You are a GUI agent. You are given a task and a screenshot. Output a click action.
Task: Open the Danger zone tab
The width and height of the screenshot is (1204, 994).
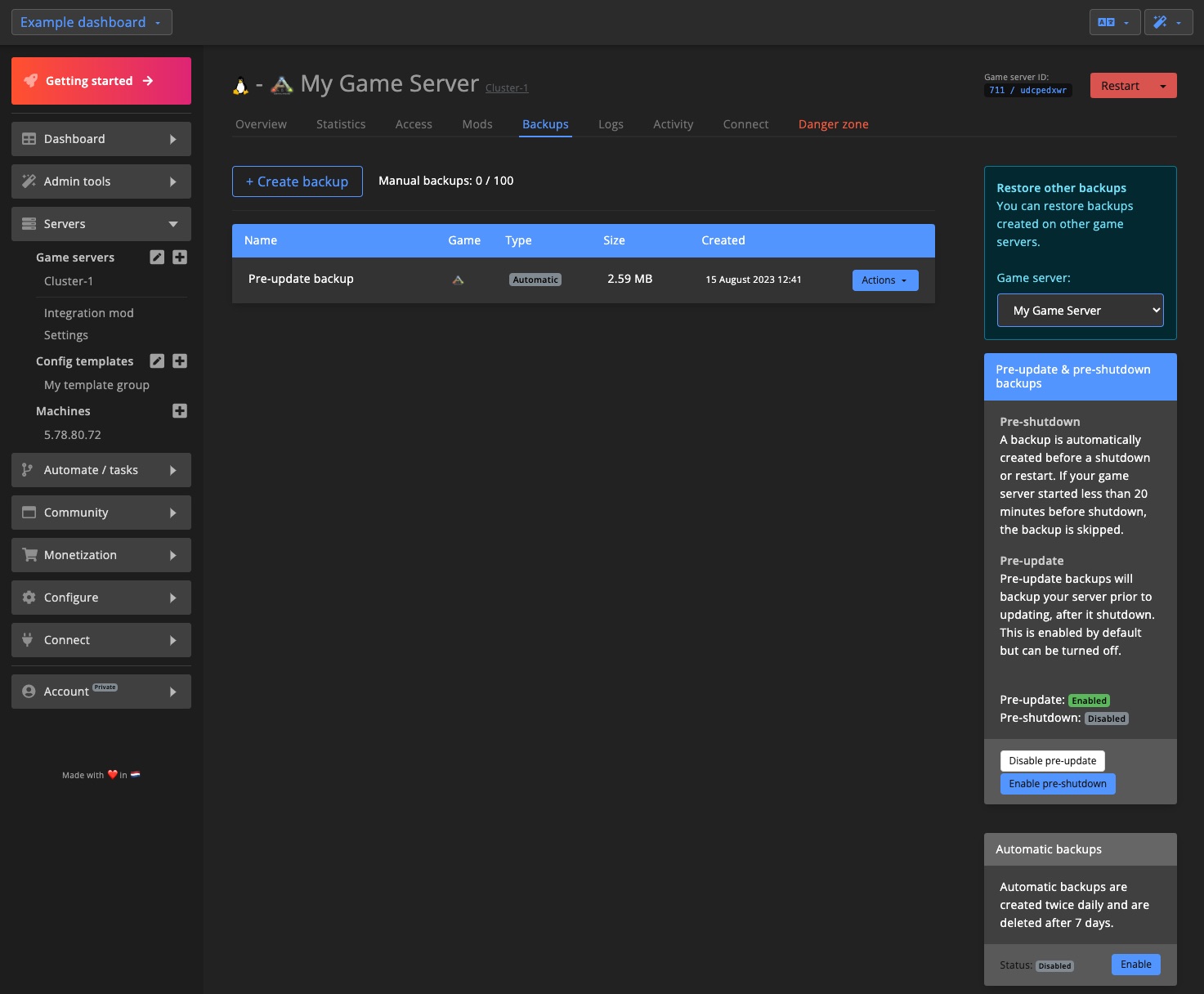point(833,123)
